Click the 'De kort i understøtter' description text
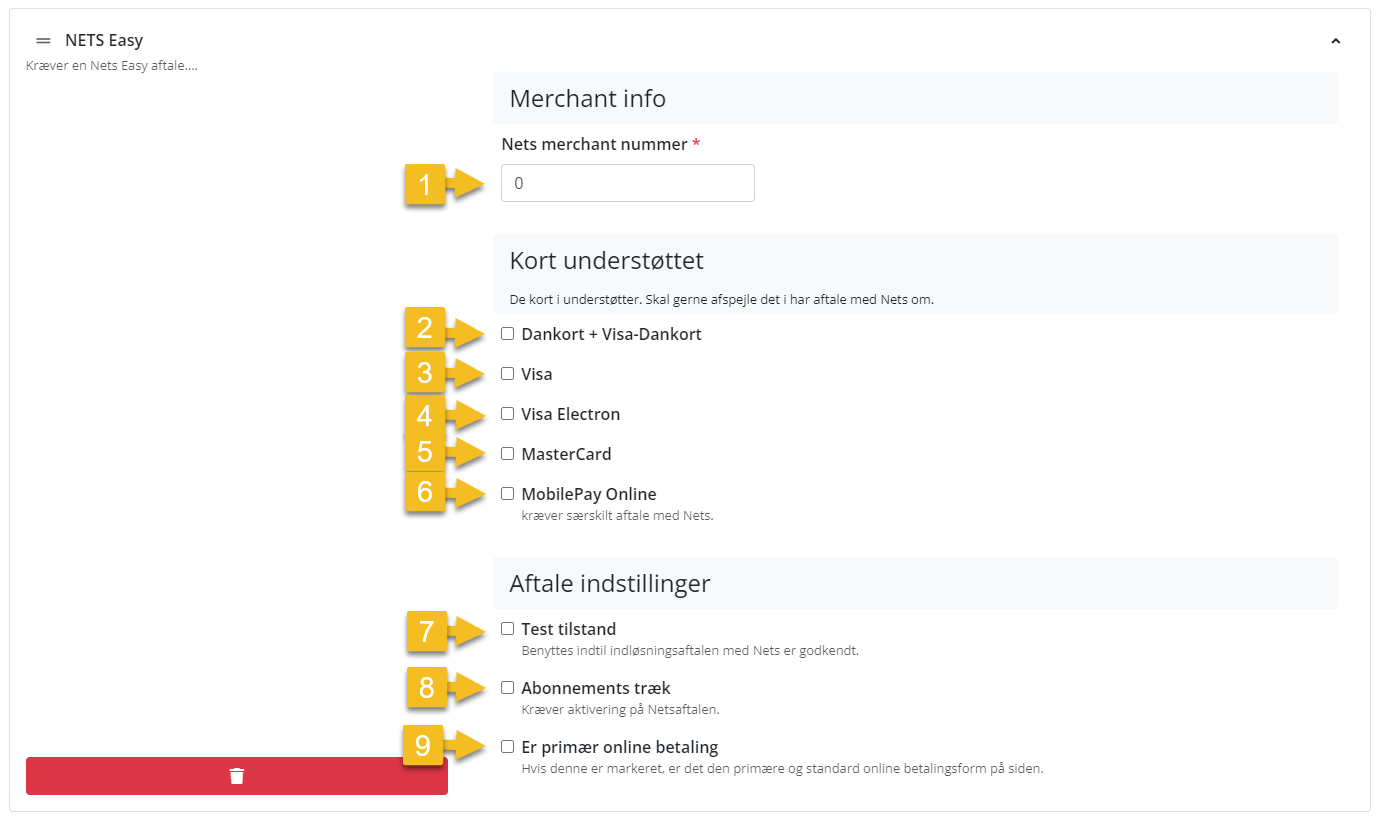Screen dimensions: 1376x821 [721, 299]
